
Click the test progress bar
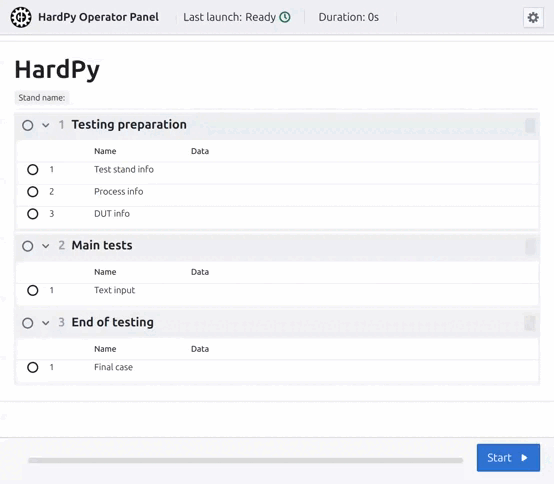pyautogui.click(x=246, y=460)
